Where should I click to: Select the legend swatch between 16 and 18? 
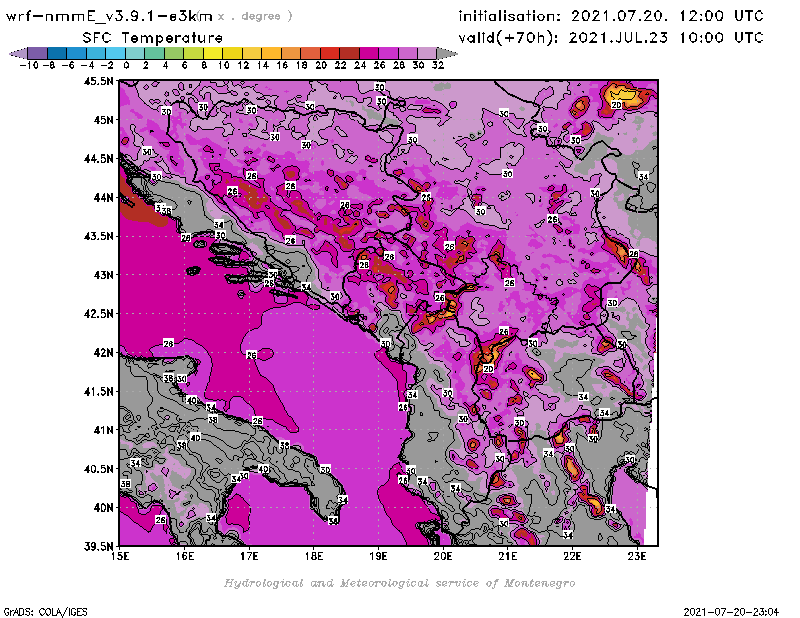click(291, 53)
